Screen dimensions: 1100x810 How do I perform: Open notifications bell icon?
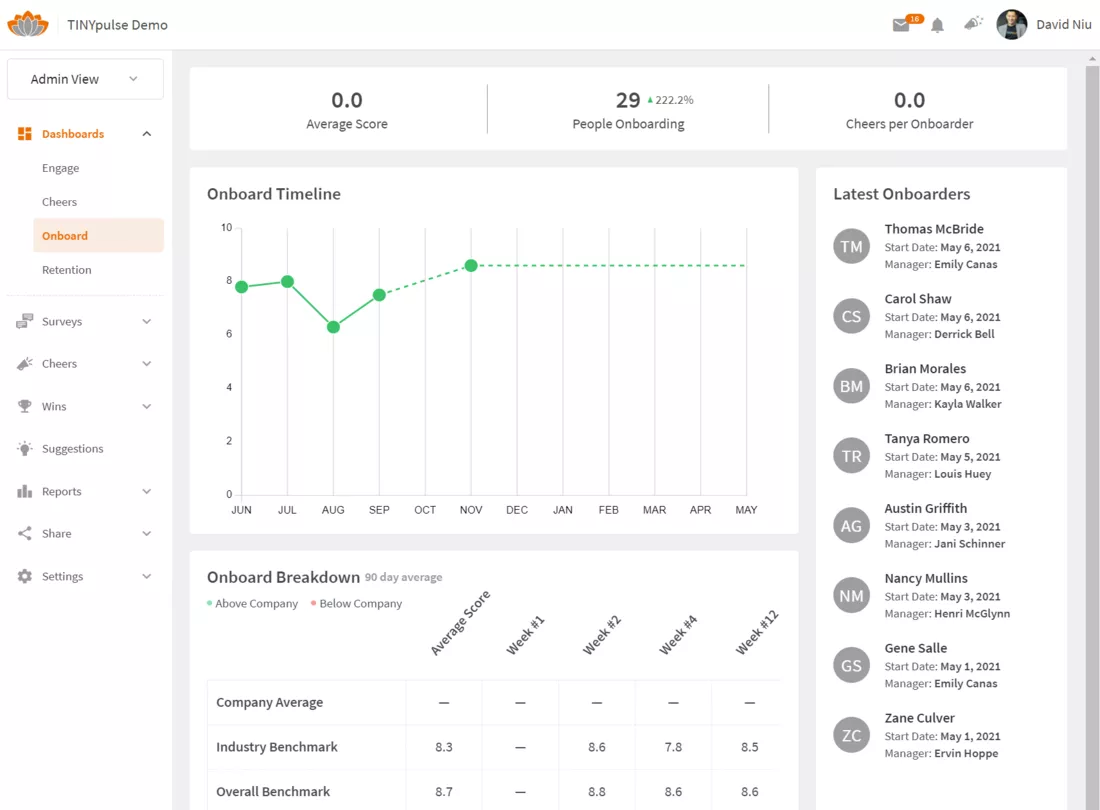(x=937, y=25)
